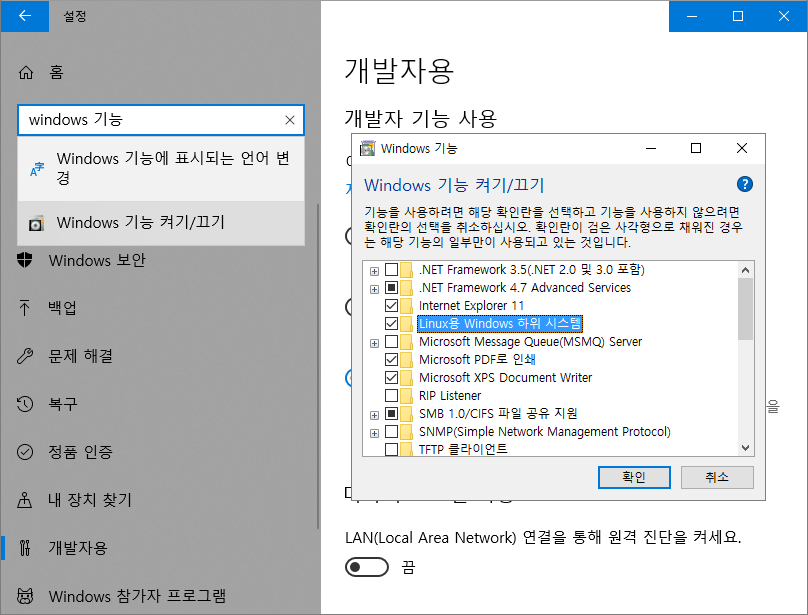Click the 복구 recovery history icon
The image size is (808, 615).
[25, 404]
